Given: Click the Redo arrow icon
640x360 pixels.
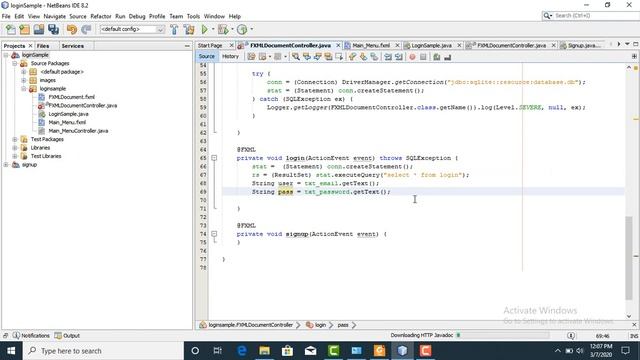Looking at the screenshot, I should pyautogui.click(x=86, y=29).
